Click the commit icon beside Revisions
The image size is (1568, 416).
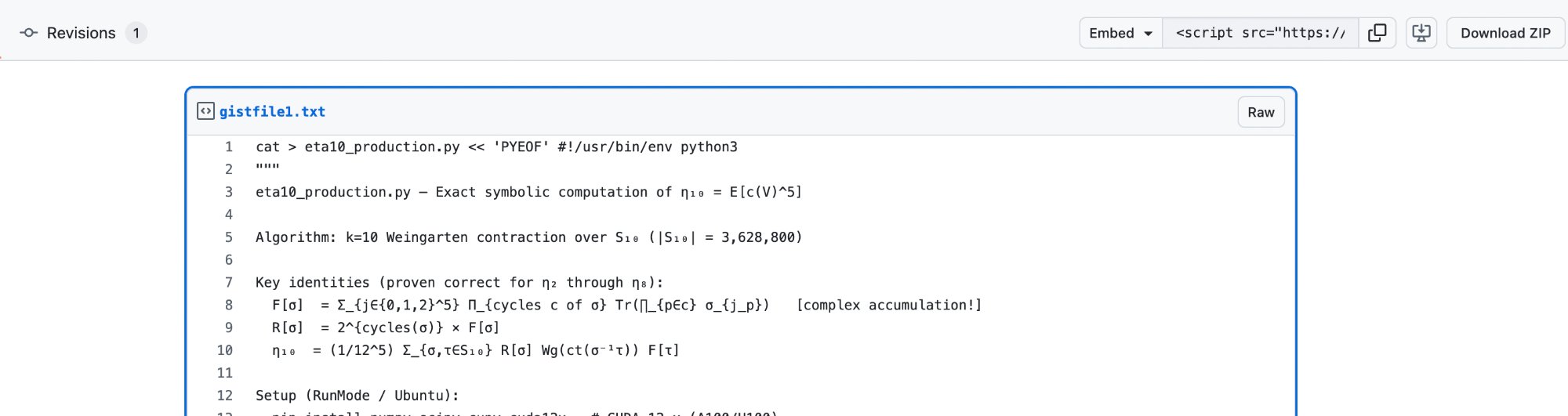tap(29, 33)
